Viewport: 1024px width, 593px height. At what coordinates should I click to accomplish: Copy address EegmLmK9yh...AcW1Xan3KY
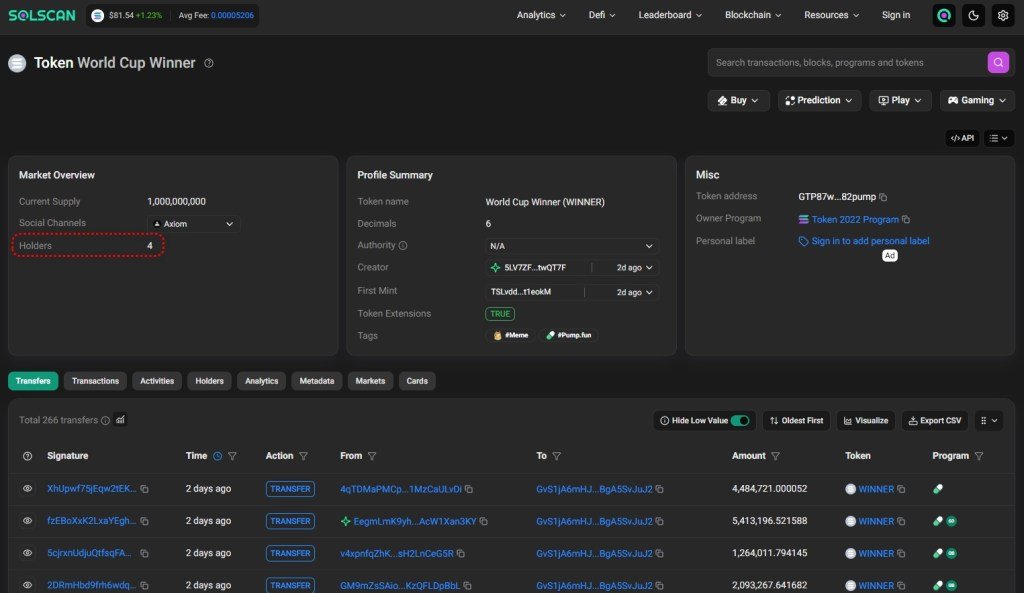[483, 521]
